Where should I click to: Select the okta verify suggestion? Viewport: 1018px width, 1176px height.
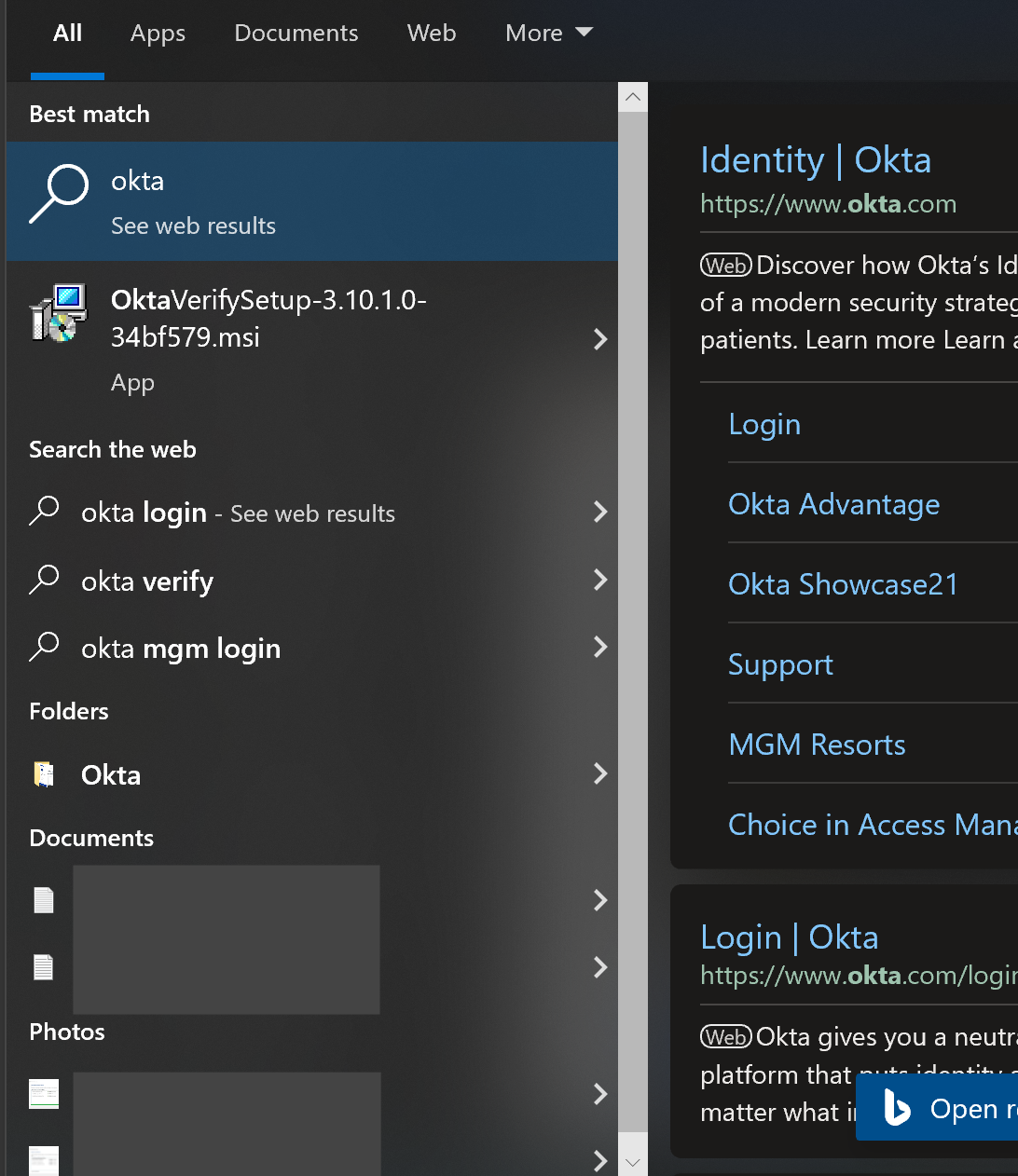pyautogui.click(x=312, y=580)
